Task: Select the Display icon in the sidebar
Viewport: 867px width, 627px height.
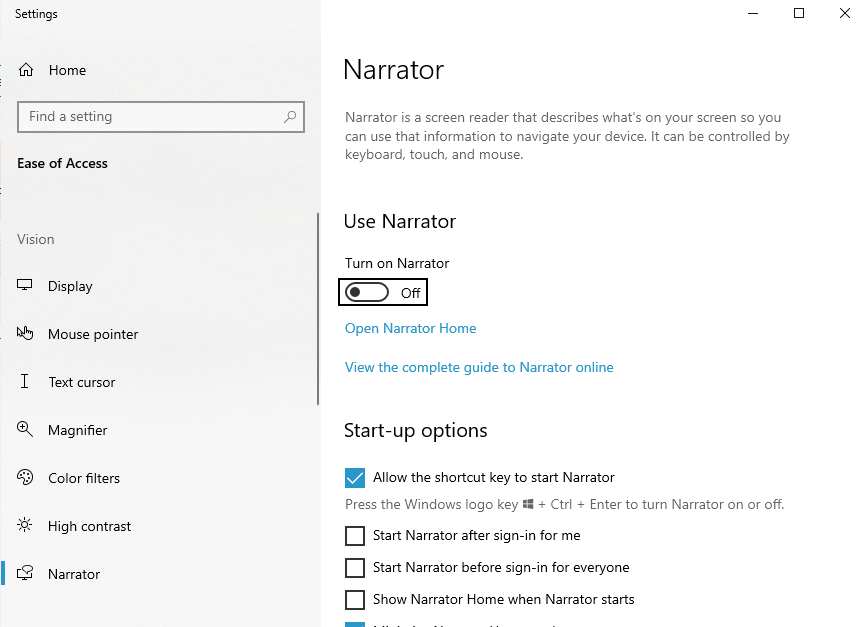Action: pos(24,286)
